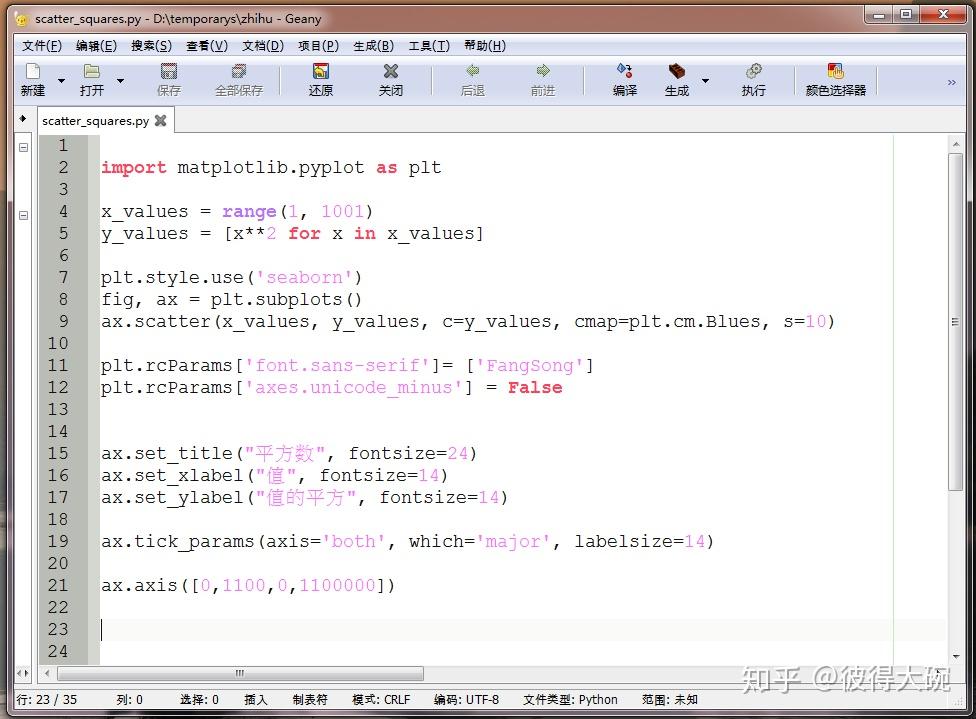Image resolution: width=976 pixels, height=719 pixels.
Task: Click the '编码: UTF-8' status bar entry
Action: click(x=466, y=700)
